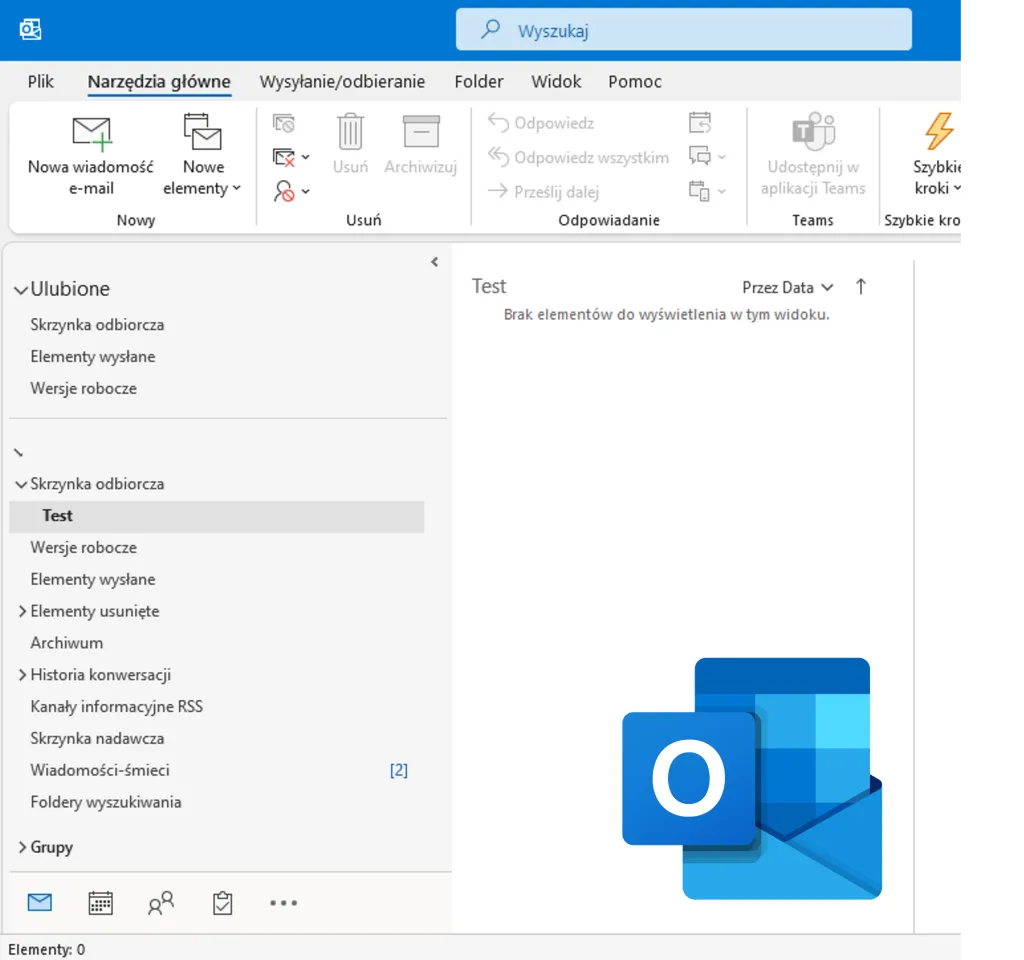Click the Nowa wiadomość e-mail icon
This screenshot has width=1024, height=960.
[x=91, y=133]
